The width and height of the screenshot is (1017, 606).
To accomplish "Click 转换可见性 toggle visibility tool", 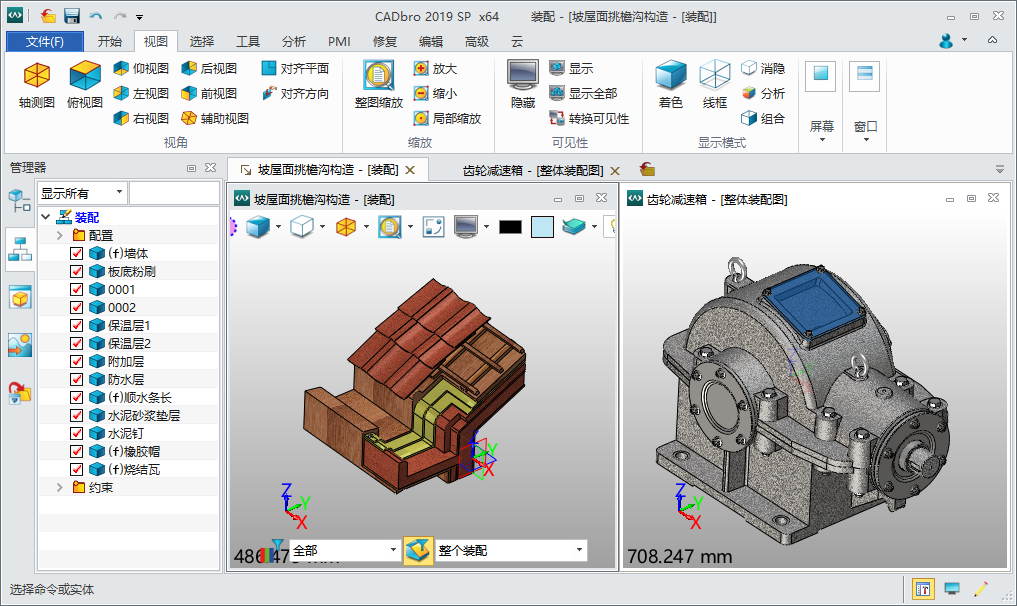I will tap(589, 118).
